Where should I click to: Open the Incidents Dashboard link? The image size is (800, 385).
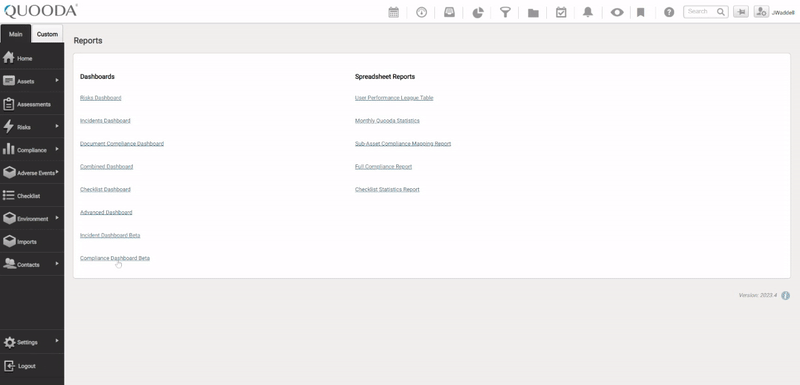(x=105, y=121)
